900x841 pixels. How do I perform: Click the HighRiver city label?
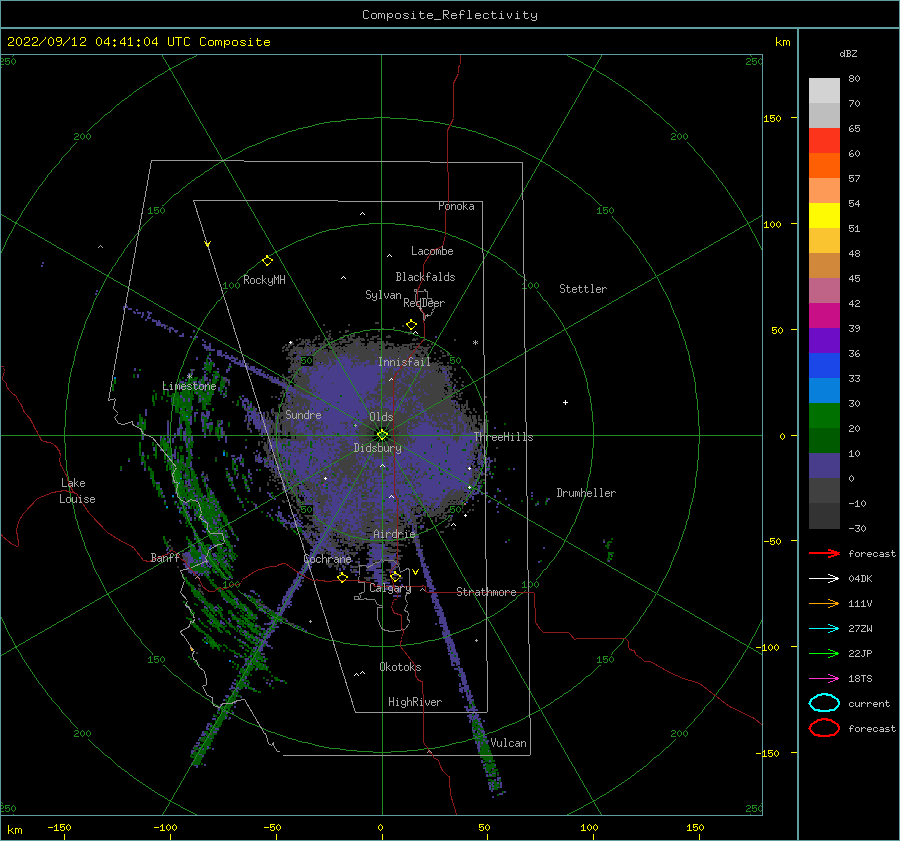pyautogui.click(x=415, y=702)
